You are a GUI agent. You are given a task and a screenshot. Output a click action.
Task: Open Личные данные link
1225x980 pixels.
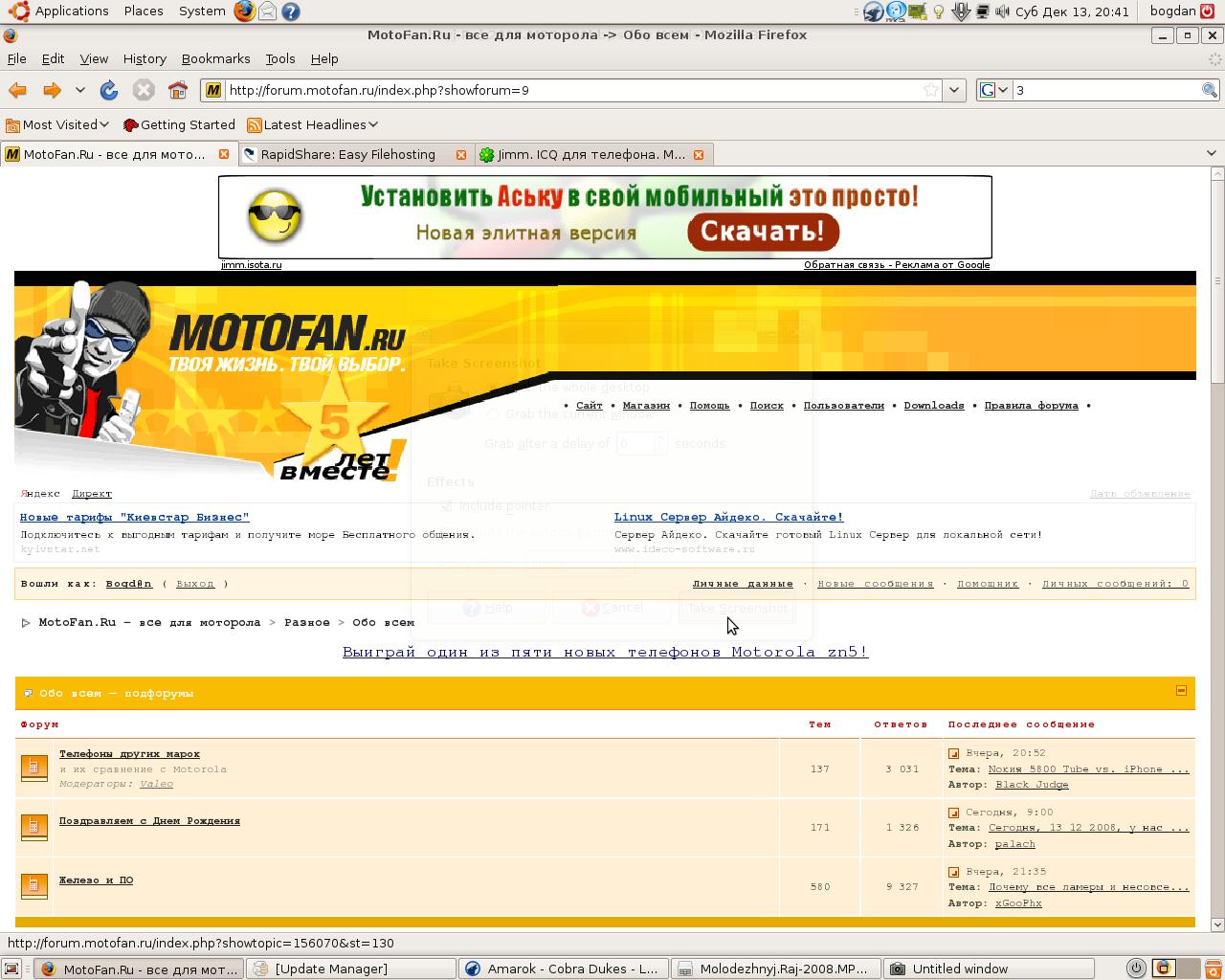tap(743, 583)
